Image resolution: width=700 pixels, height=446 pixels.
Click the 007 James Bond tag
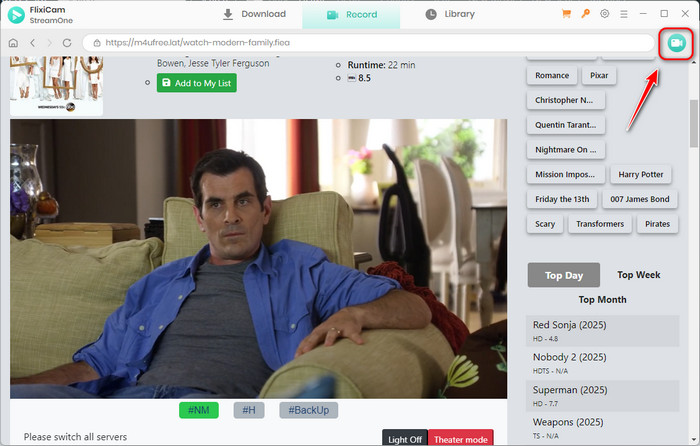[640, 199]
